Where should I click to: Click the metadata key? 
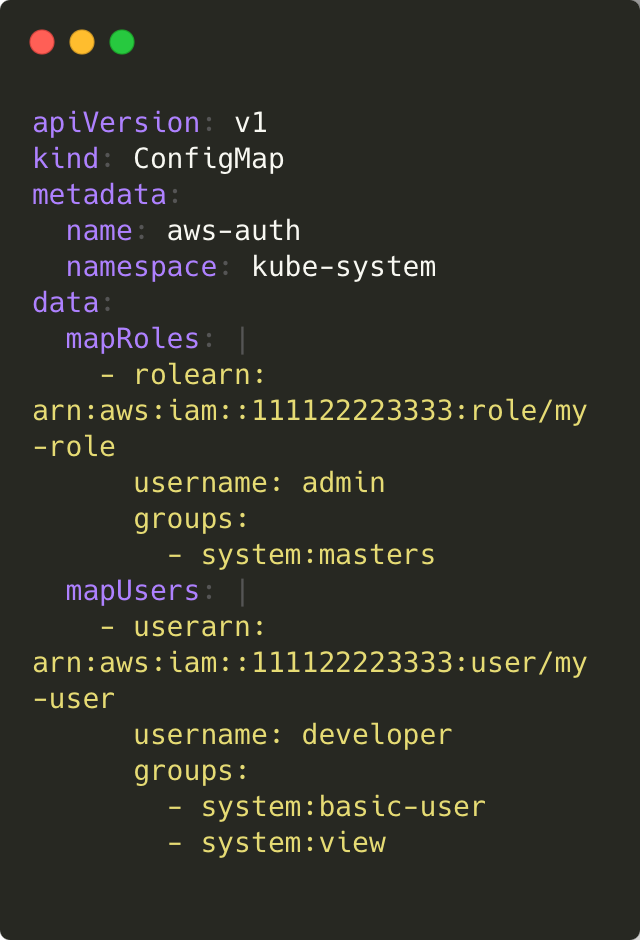99,195
